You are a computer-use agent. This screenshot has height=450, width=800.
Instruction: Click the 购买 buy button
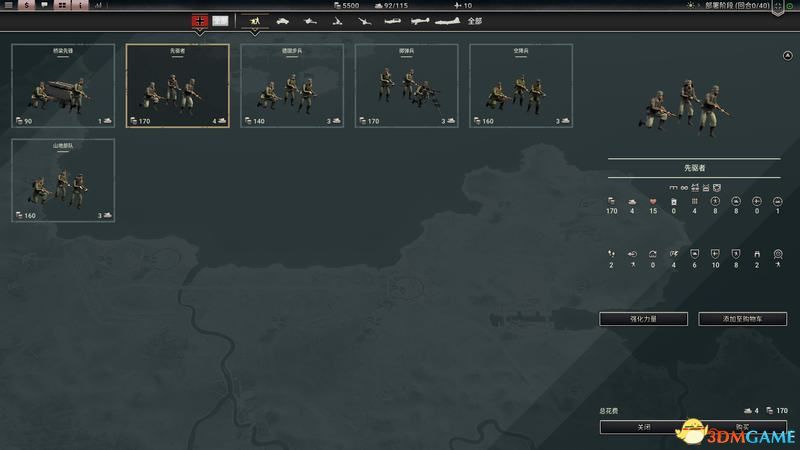pyautogui.click(x=742, y=427)
